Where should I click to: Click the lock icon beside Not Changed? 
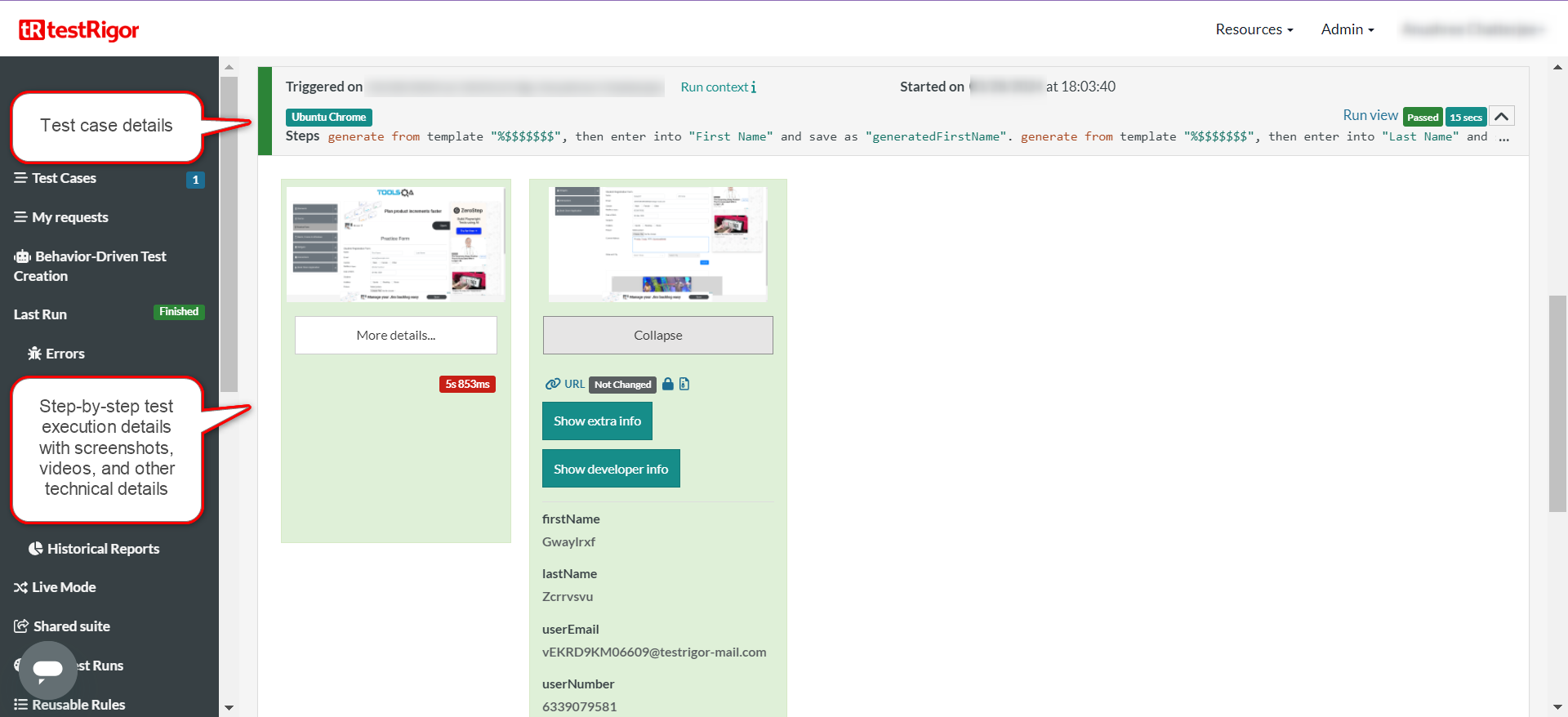(x=668, y=384)
